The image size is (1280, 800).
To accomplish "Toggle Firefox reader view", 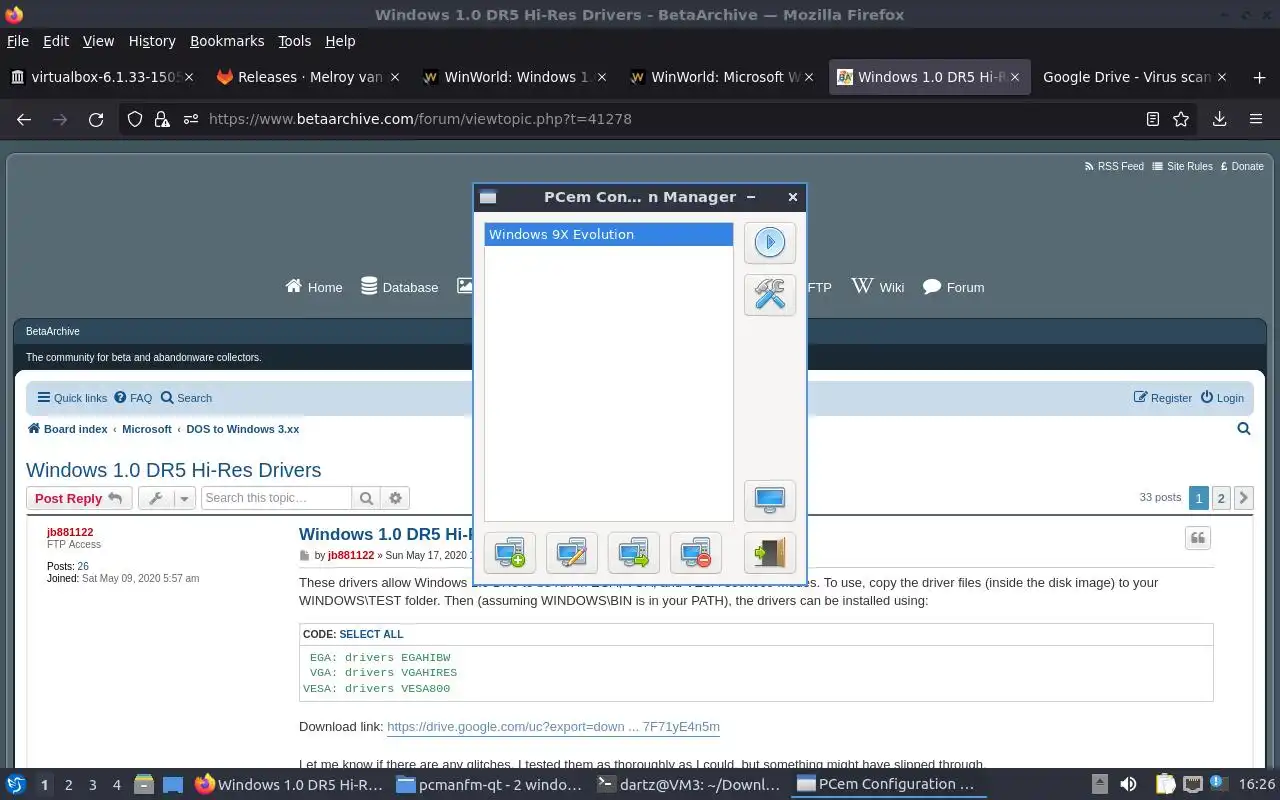I will [x=1153, y=119].
